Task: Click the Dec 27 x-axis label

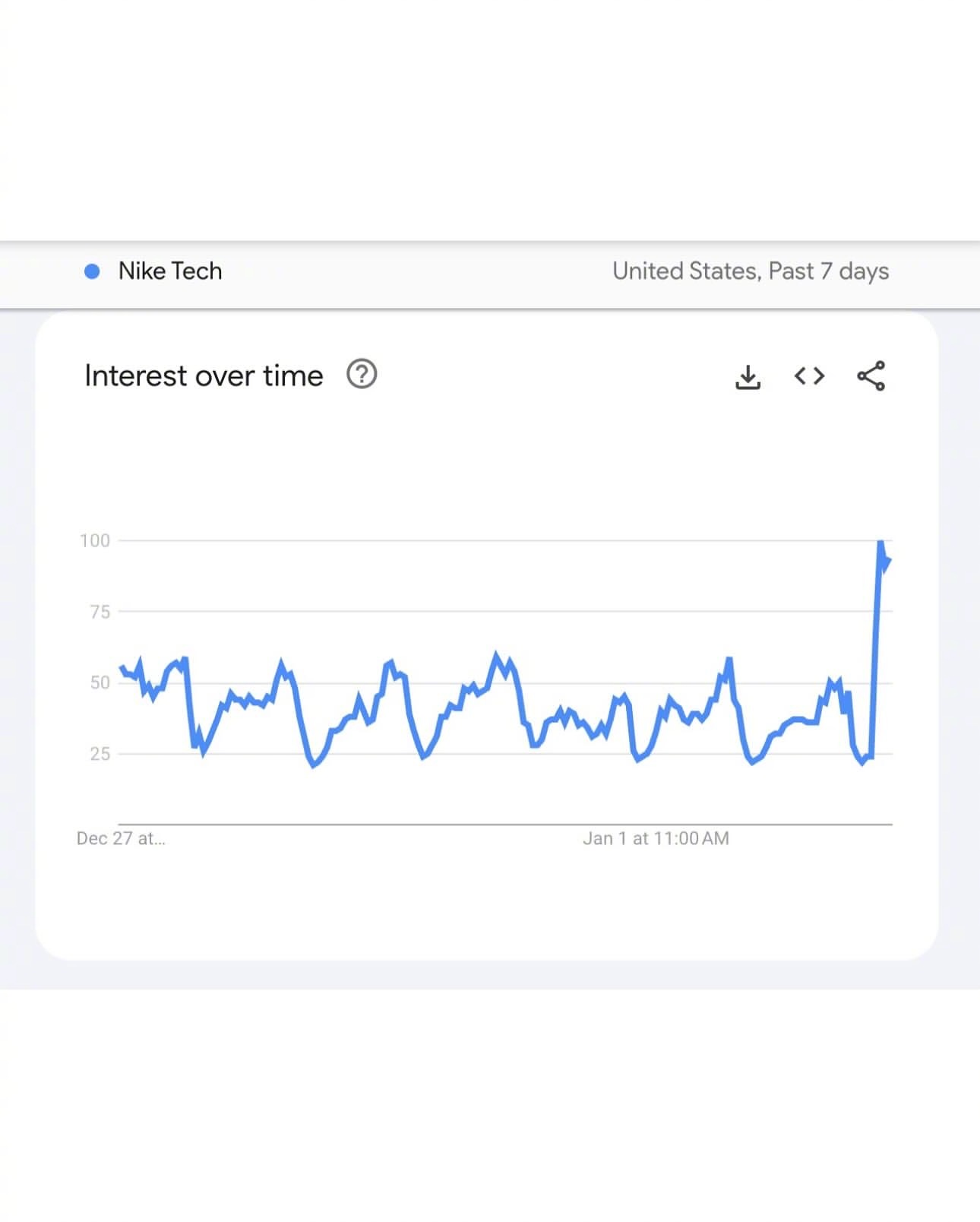Action: pyautogui.click(x=121, y=838)
